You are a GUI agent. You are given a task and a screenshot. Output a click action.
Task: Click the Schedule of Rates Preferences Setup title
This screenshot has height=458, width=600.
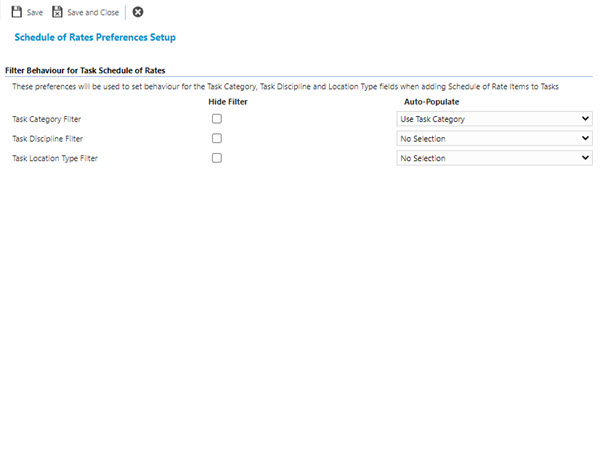click(x=95, y=38)
